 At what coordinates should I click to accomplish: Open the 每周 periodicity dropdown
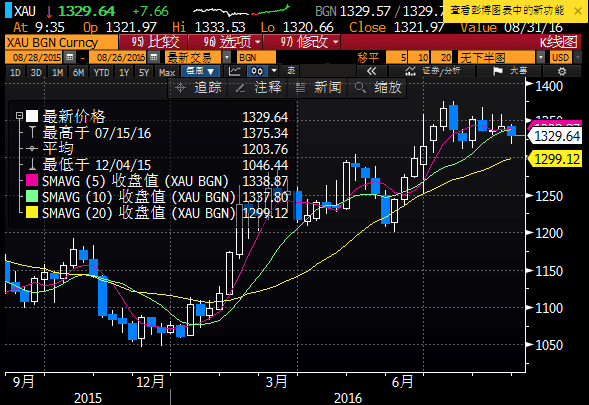pyautogui.click(x=199, y=71)
